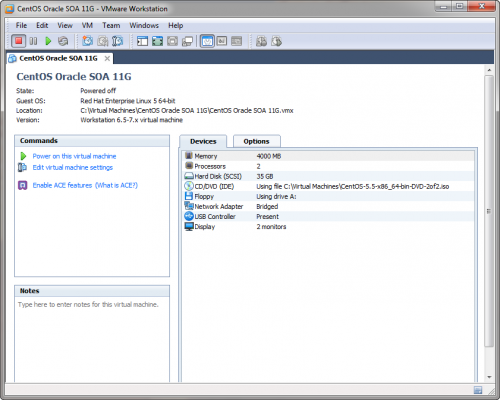The height and width of the screenshot is (400, 500).
Task: Enter full screen mode from the toolbar
Action: tap(157, 41)
